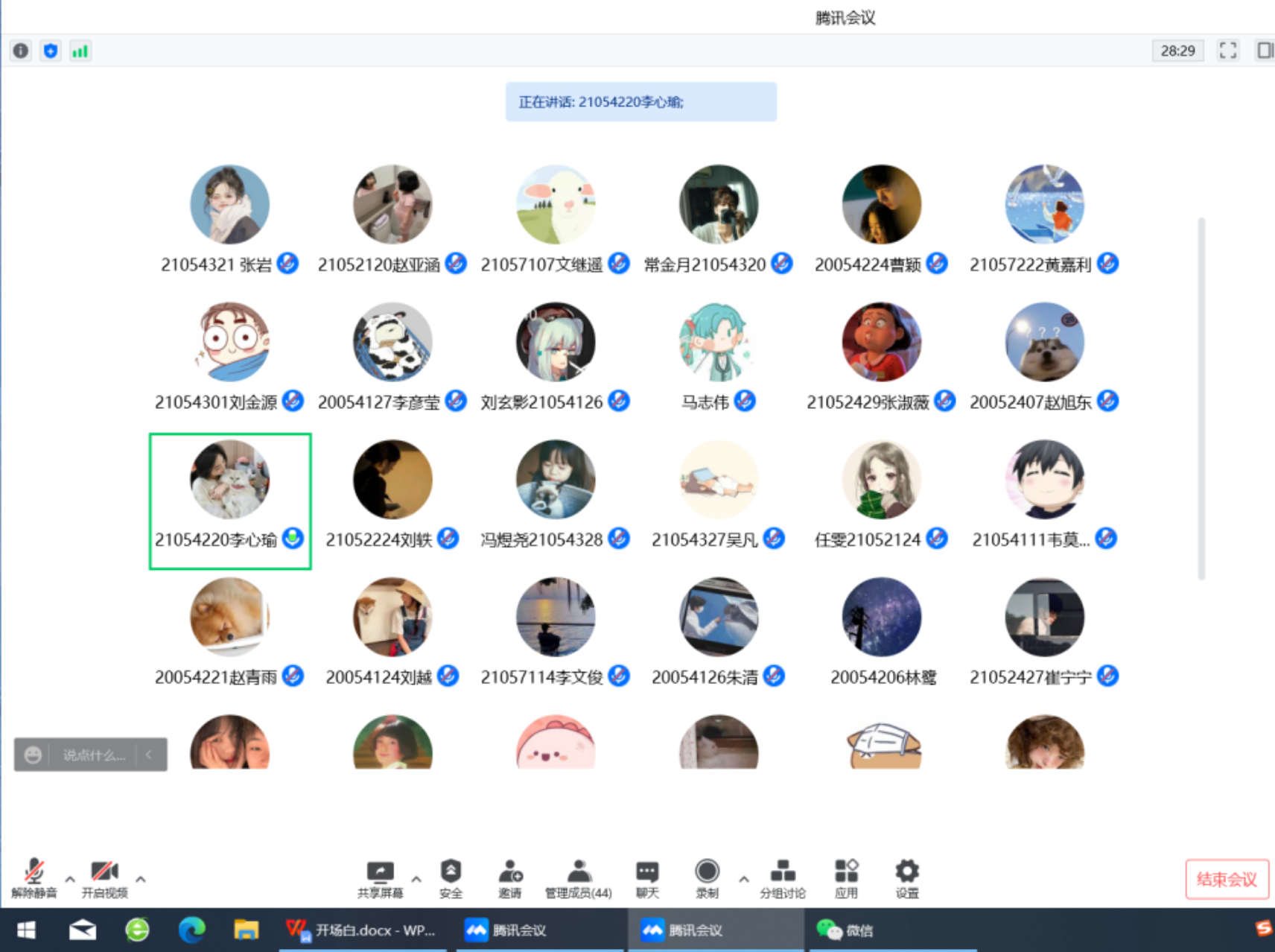This screenshot has width=1275, height=952.
Task: Open the security shield menu
Action: pos(451,878)
